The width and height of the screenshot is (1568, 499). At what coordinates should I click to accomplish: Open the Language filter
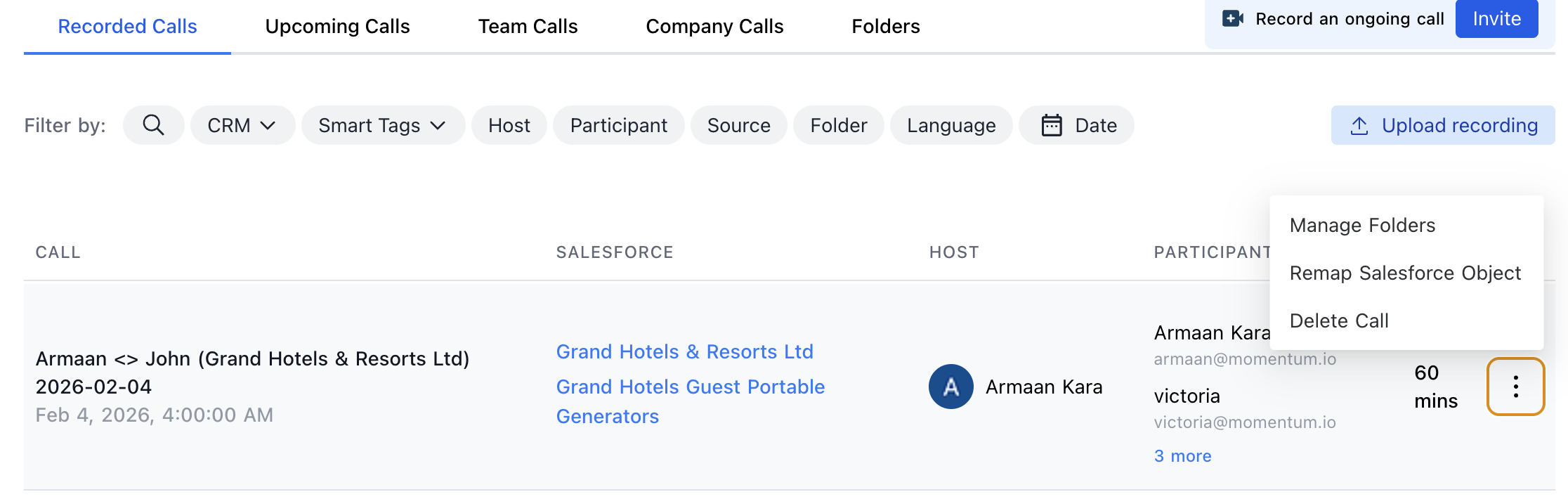tap(950, 125)
